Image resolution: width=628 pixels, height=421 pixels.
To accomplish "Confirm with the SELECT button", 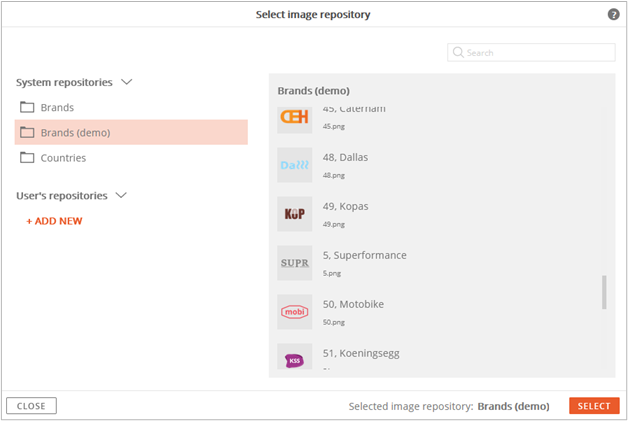I will click(594, 406).
